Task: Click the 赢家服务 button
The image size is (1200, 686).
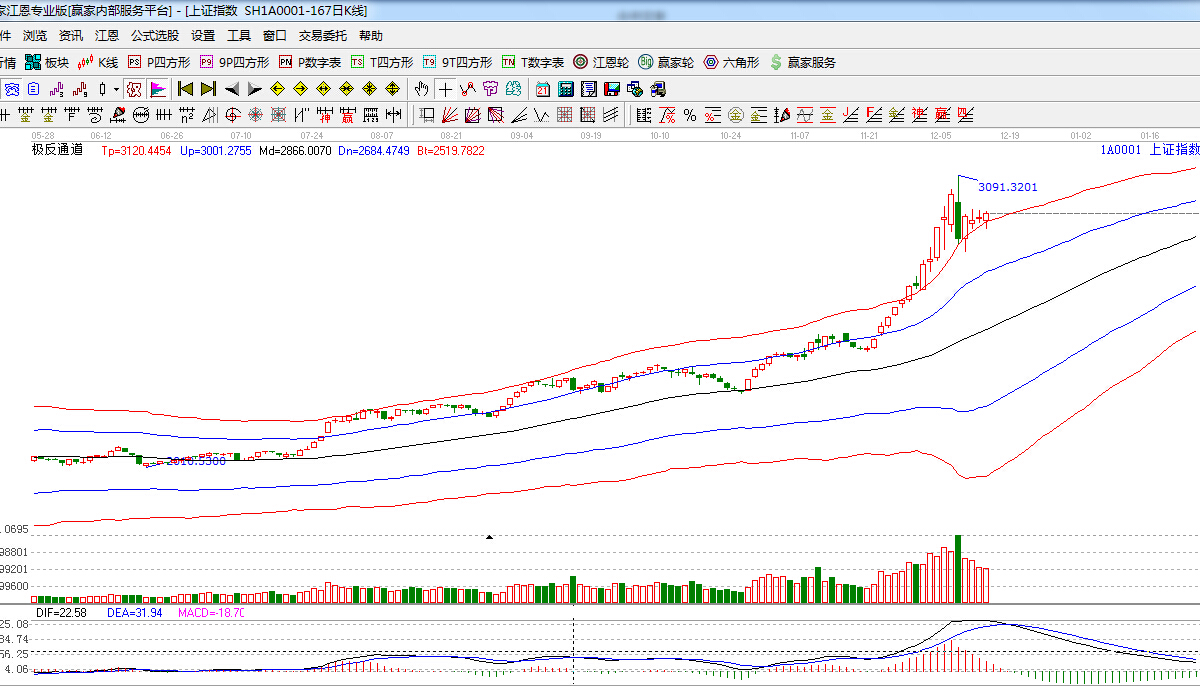Action: pyautogui.click(x=802, y=62)
